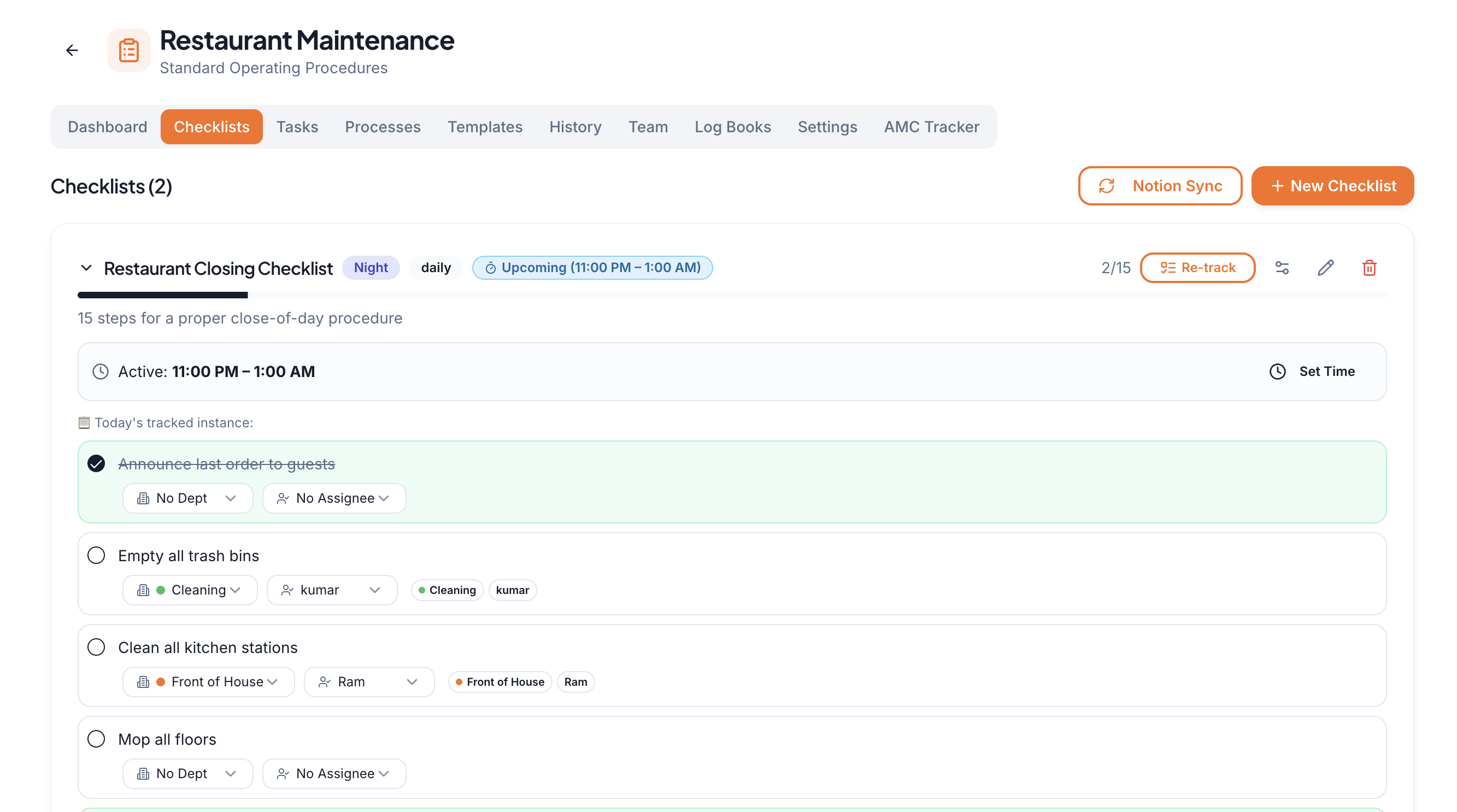Click the Upcoming 11:00 PM – 1:00 AM badge
This screenshot has width=1457, height=812.
[x=592, y=268]
